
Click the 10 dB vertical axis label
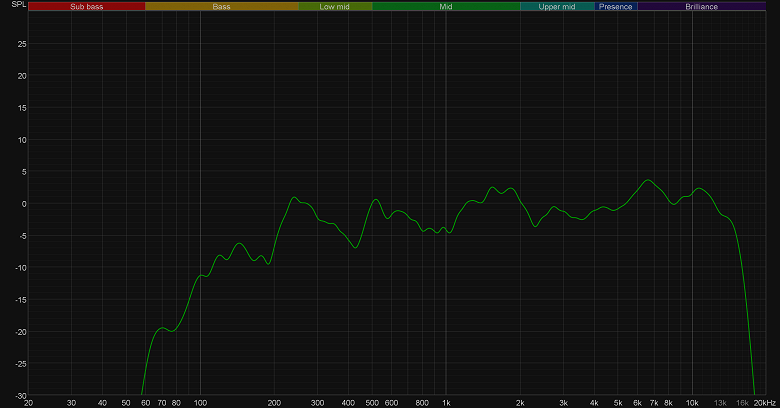coord(22,140)
